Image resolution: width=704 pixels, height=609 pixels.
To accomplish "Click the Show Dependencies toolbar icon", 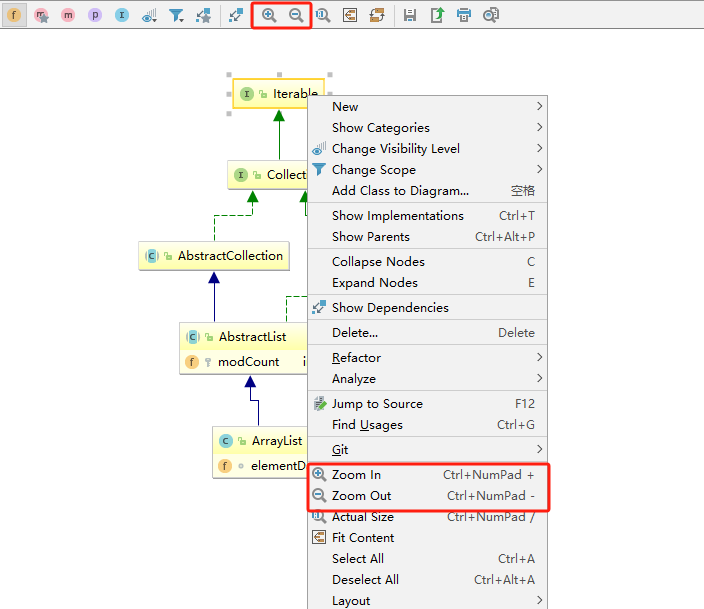I will tap(236, 16).
